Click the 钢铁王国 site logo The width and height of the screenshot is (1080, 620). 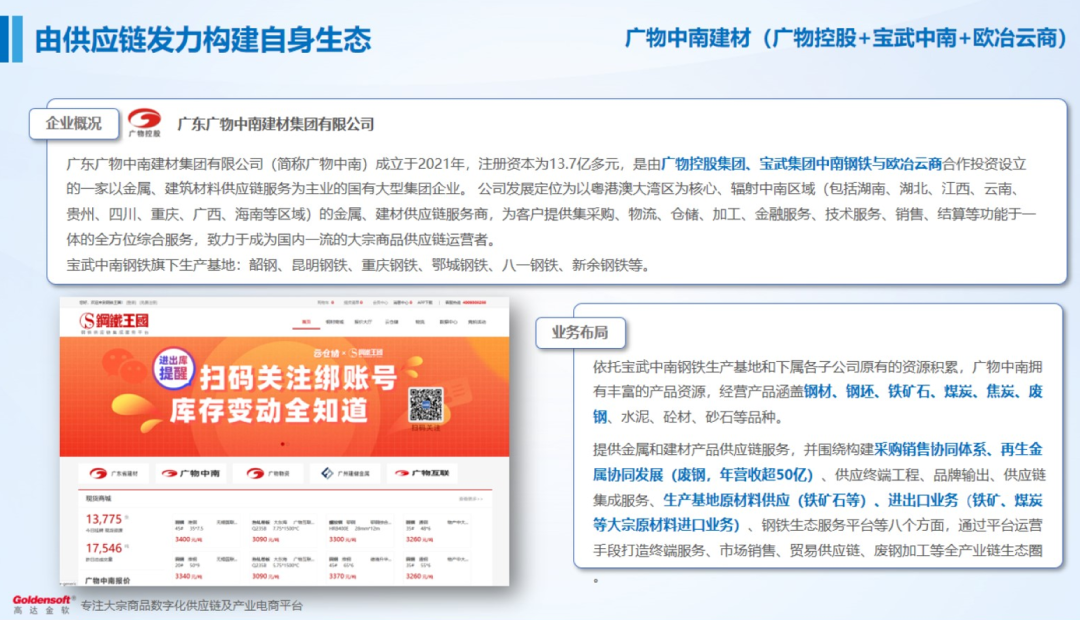pos(117,320)
